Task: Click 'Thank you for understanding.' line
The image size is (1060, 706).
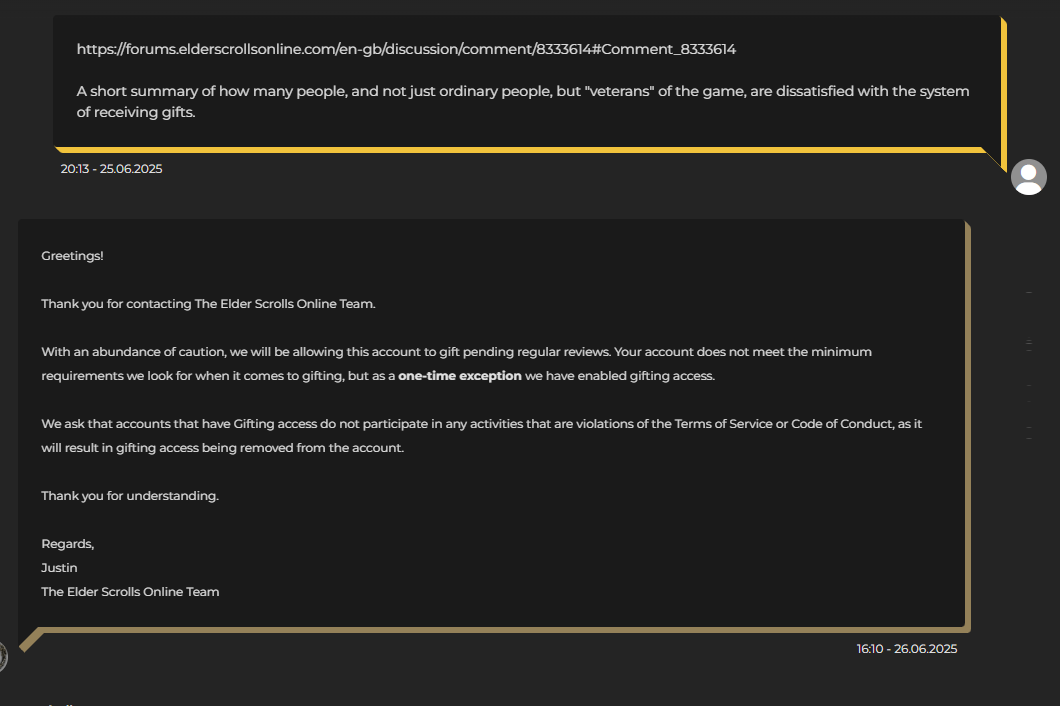Action: (130, 496)
